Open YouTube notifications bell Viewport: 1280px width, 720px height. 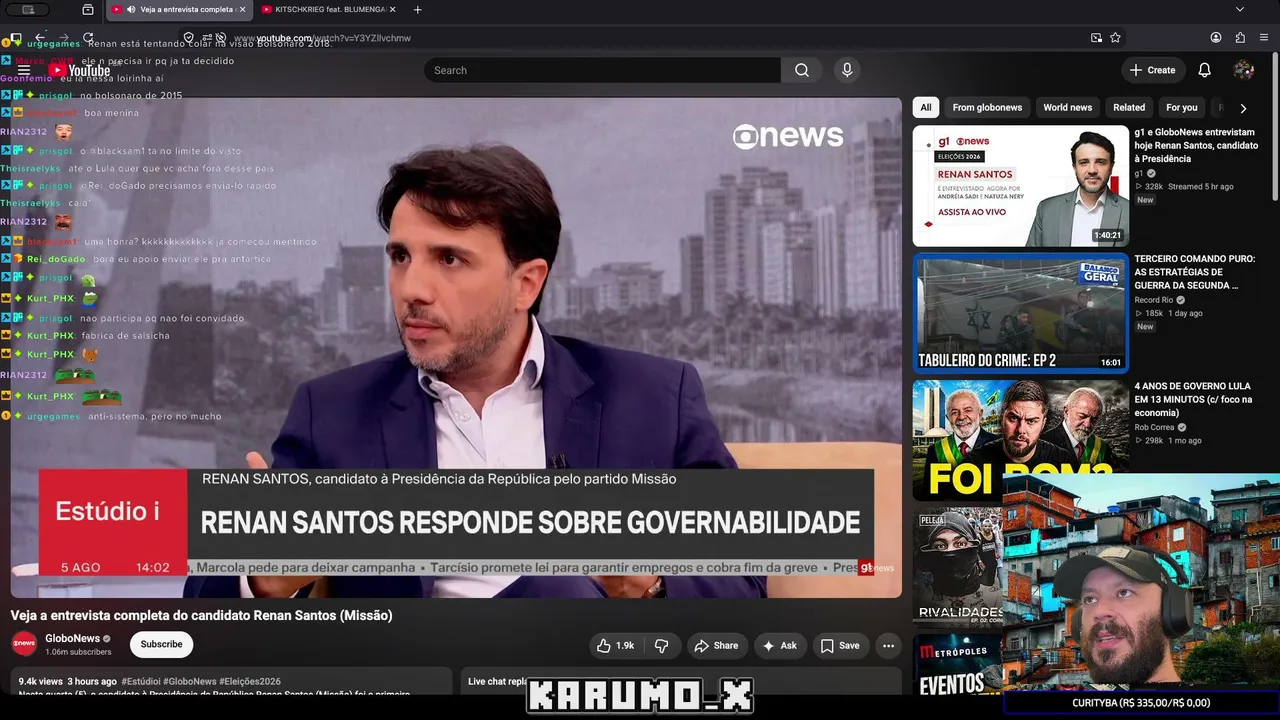point(1205,70)
